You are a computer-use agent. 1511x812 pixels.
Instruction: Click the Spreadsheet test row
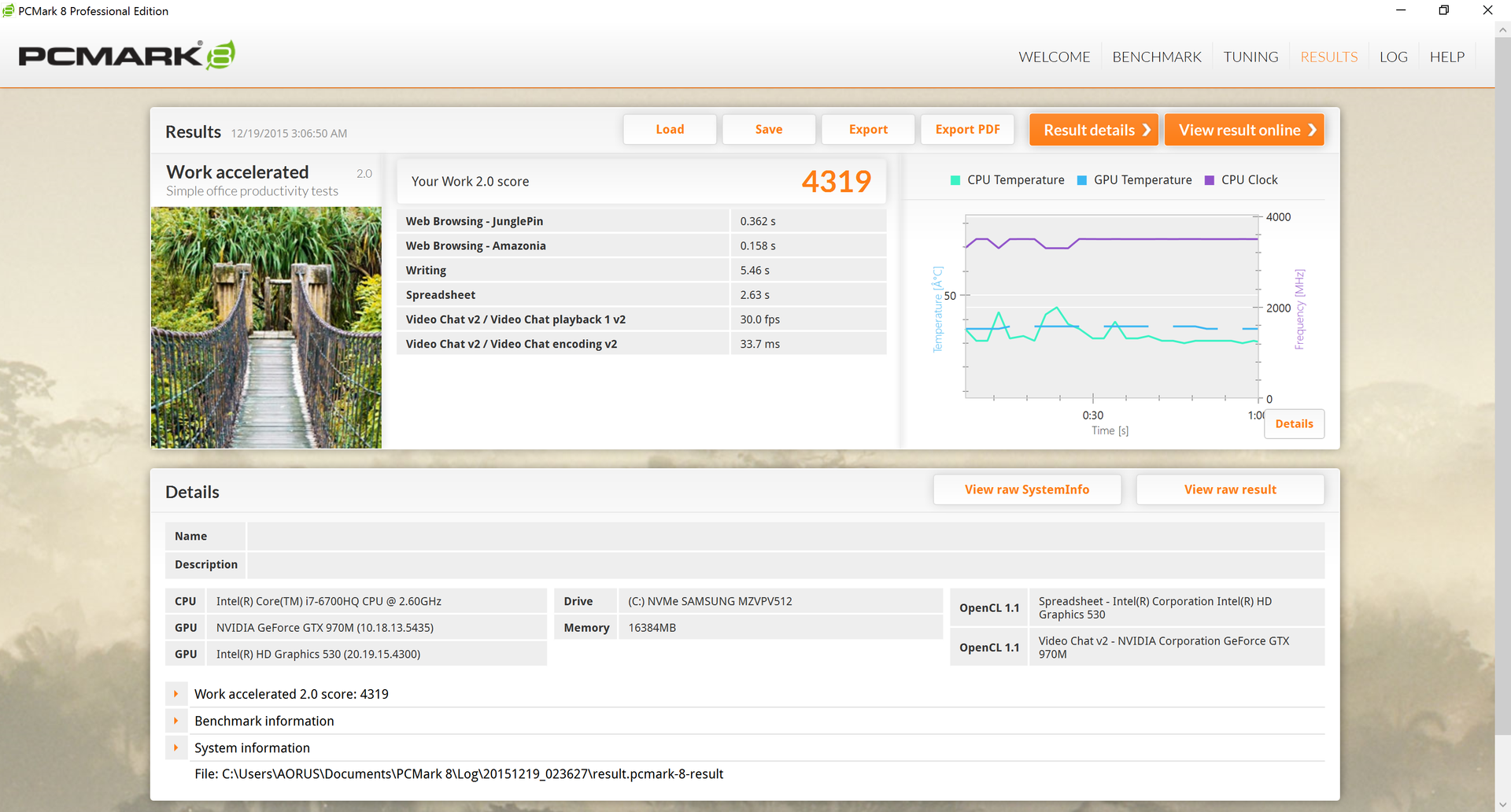[641, 294]
